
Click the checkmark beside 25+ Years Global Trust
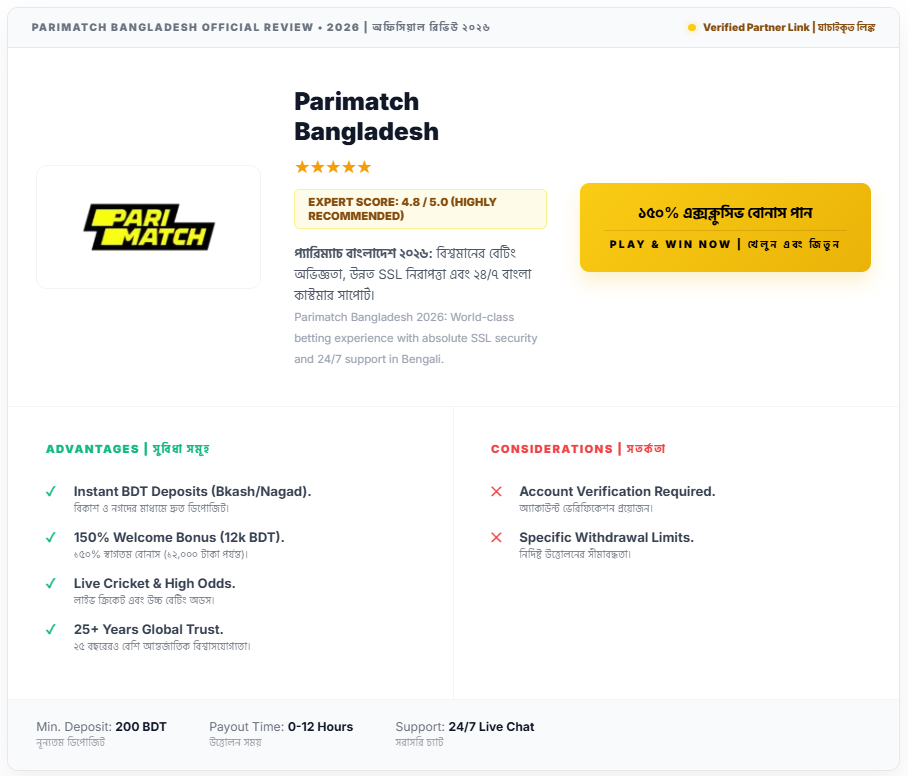[51, 630]
